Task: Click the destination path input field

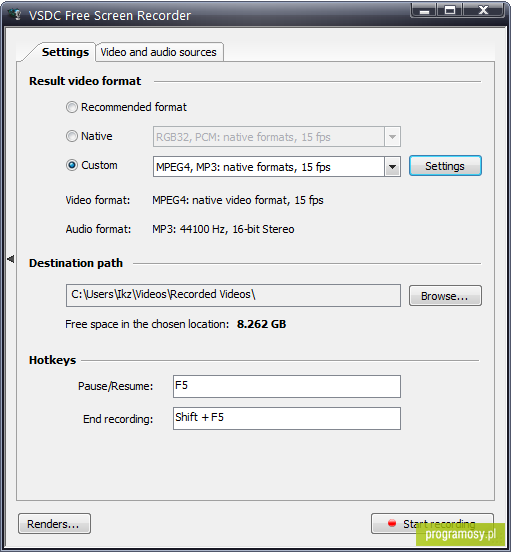Action: (233, 295)
